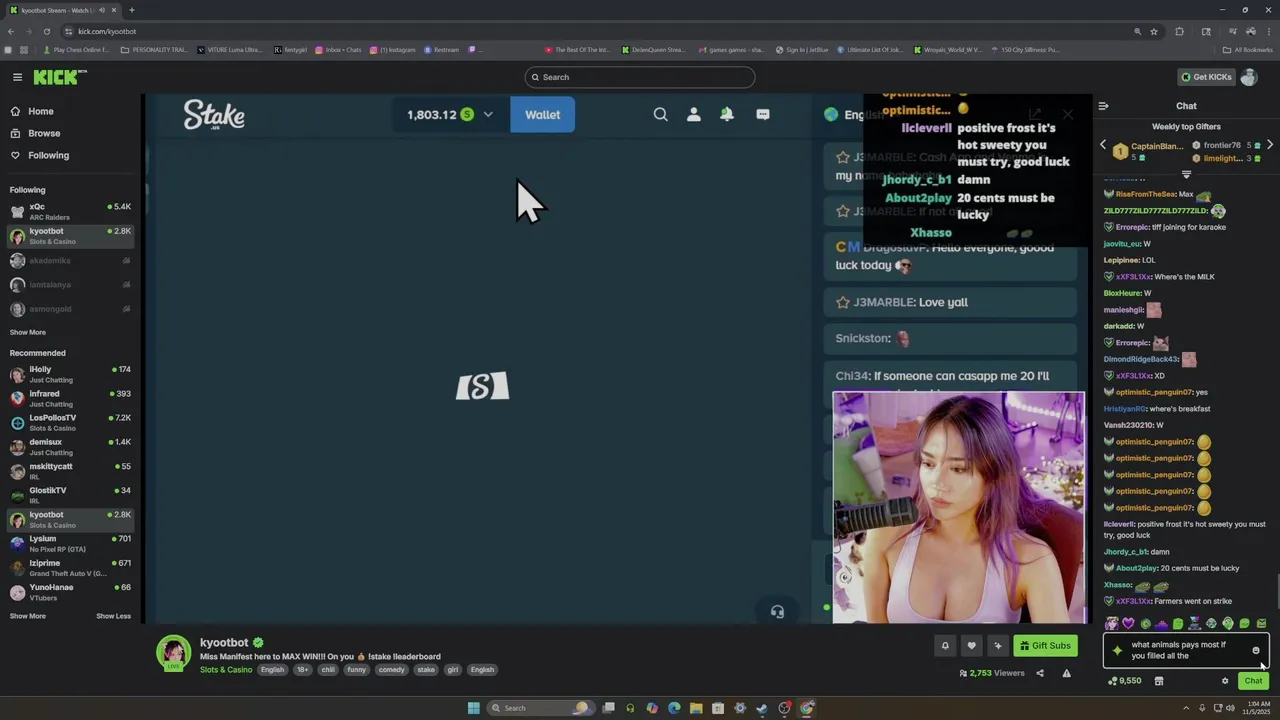Collapse Recommended list with Show Less
The width and height of the screenshot is (1280, 720).
coord(113,616)
